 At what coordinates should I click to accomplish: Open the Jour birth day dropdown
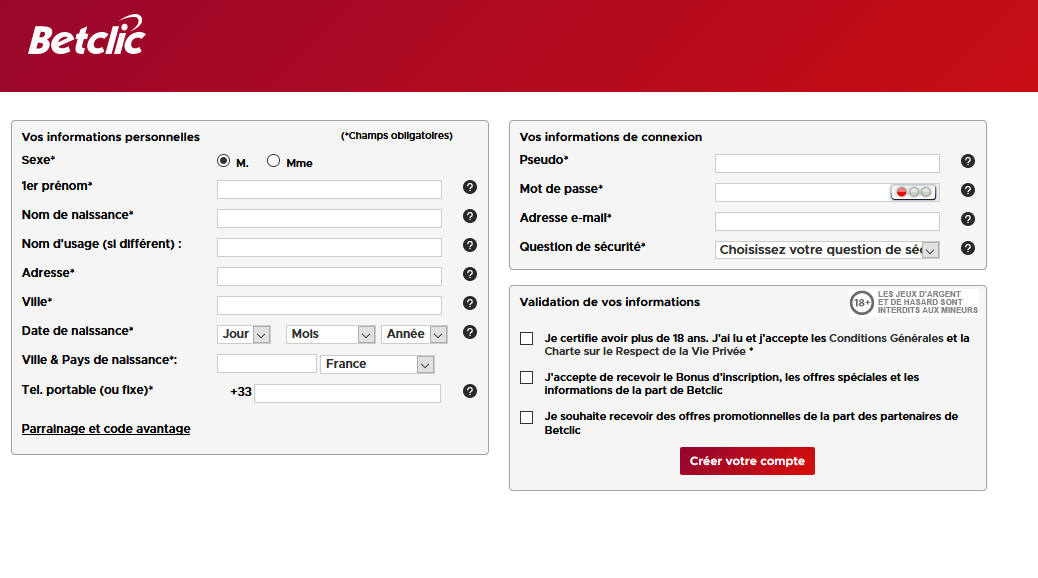pos(244,334)
